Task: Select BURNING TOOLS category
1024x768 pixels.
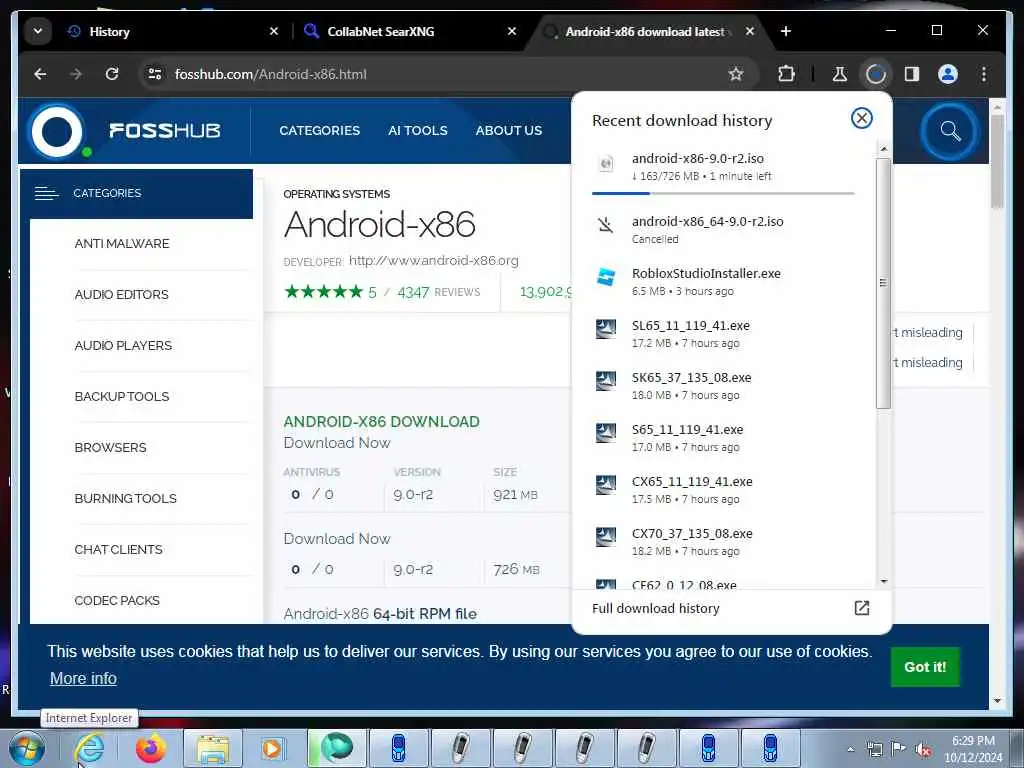Action: point(125,498)
